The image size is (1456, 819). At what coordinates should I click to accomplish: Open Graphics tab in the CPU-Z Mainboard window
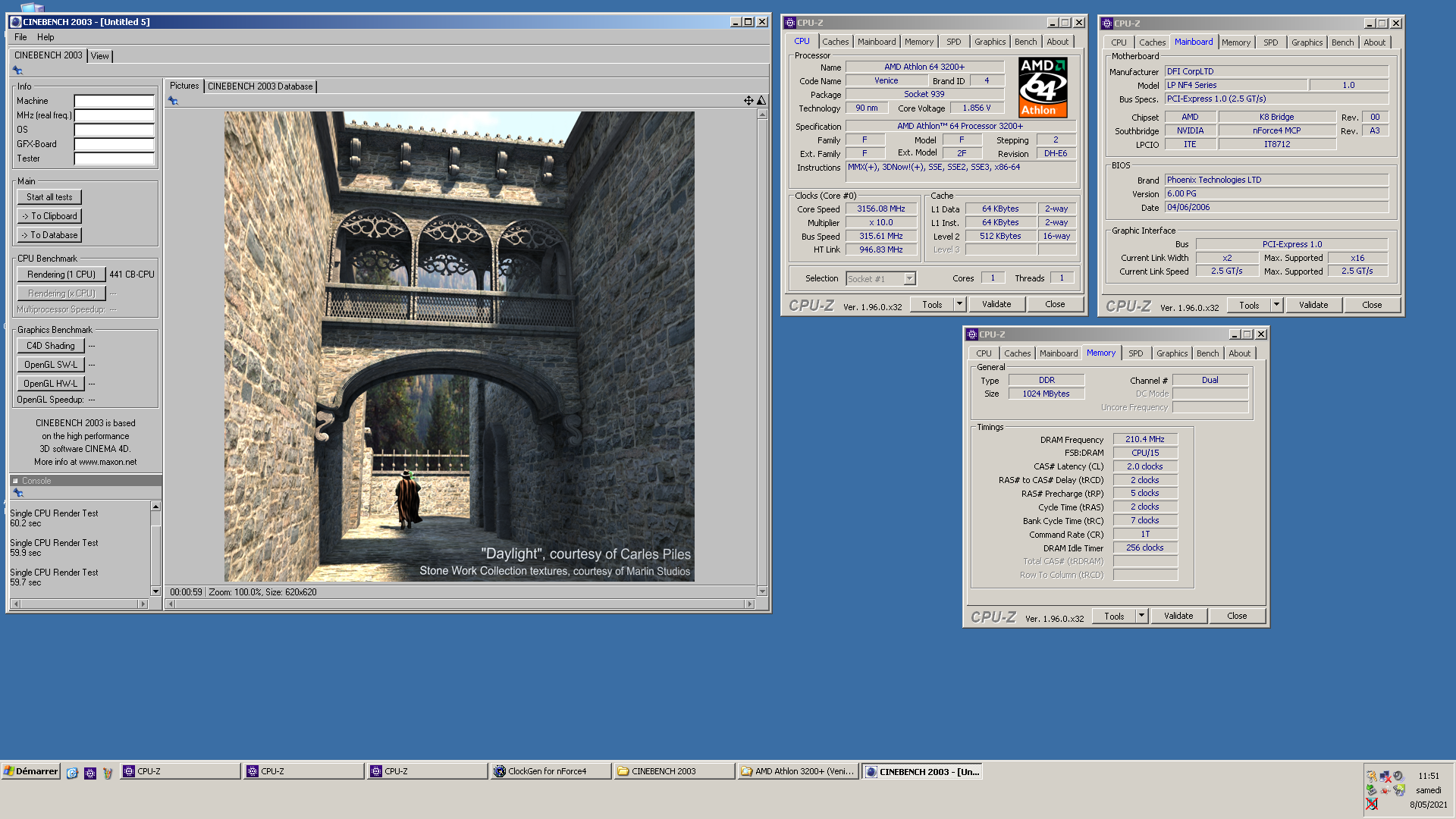[1307, 42]
